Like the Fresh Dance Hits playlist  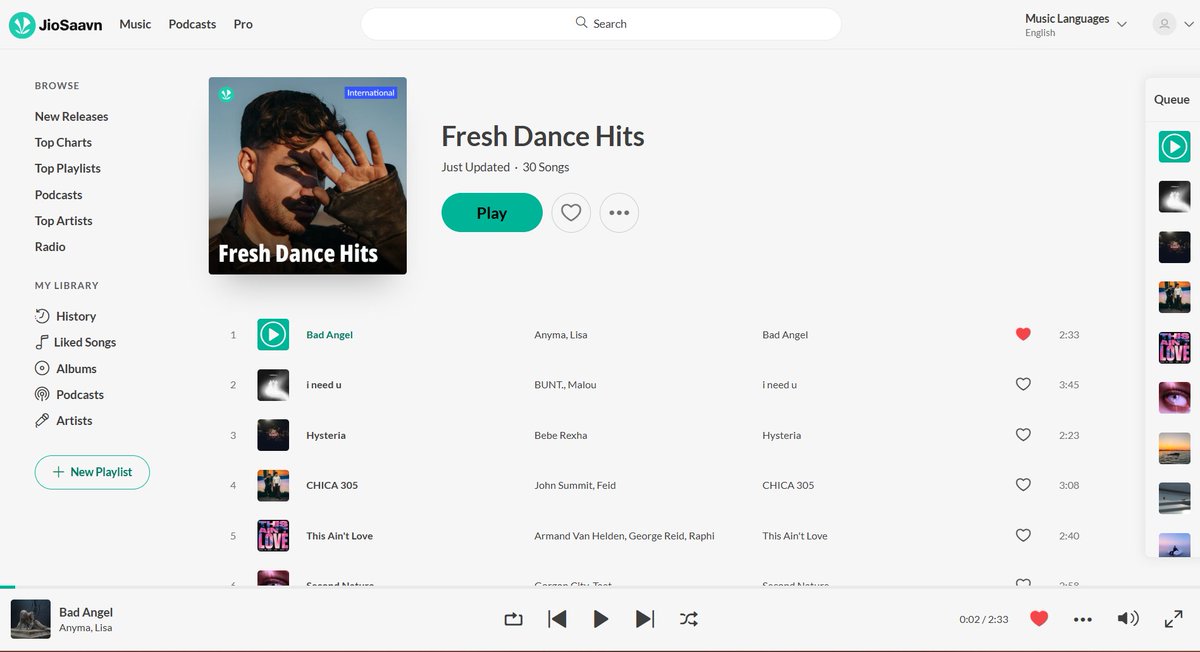coord(571,213)
